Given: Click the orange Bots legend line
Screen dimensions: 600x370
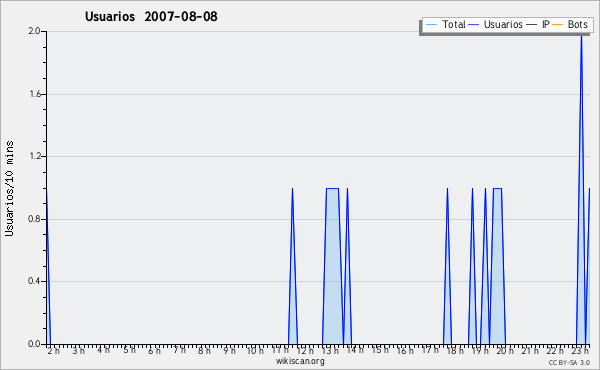Looking at the screenshot, I should 558,25.
